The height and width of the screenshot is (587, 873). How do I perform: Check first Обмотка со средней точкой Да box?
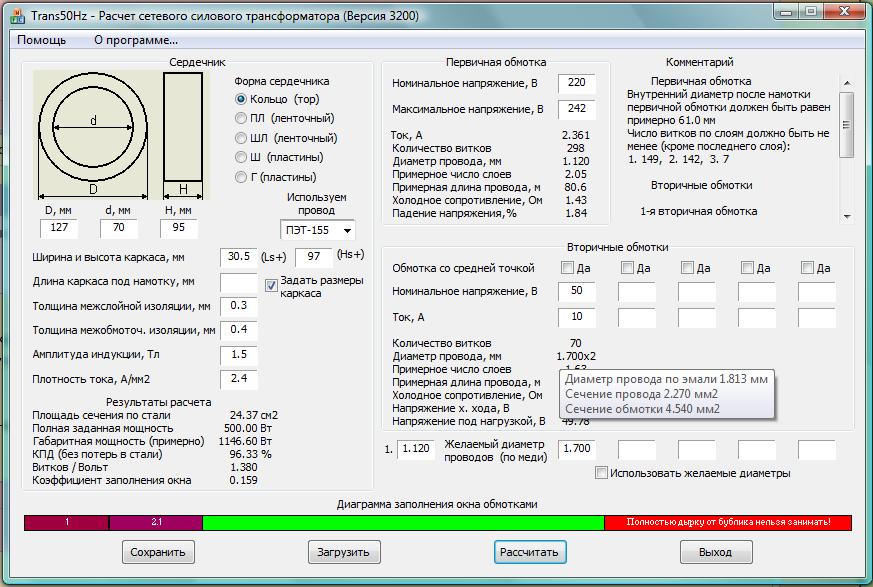pyautogui.click(x=568, y=268)
